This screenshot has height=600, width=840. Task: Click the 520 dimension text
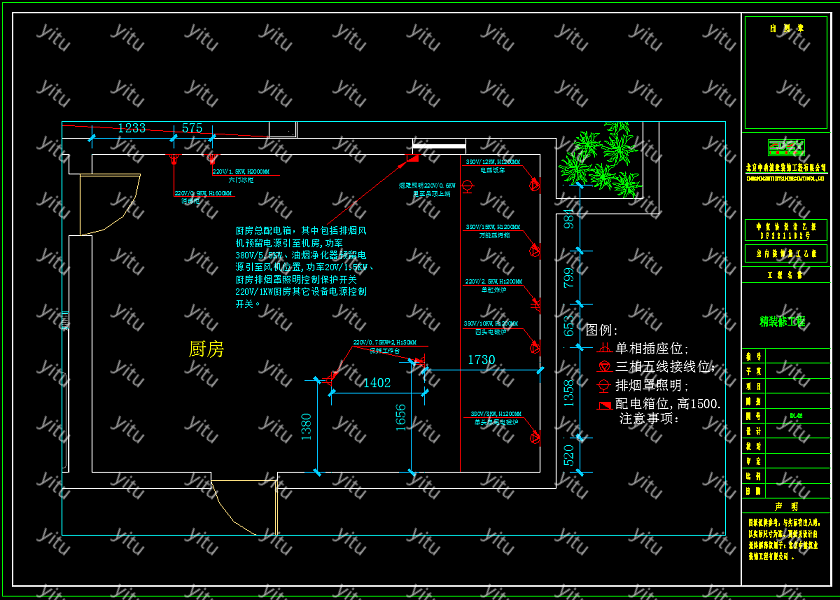(x=568, y=455)
